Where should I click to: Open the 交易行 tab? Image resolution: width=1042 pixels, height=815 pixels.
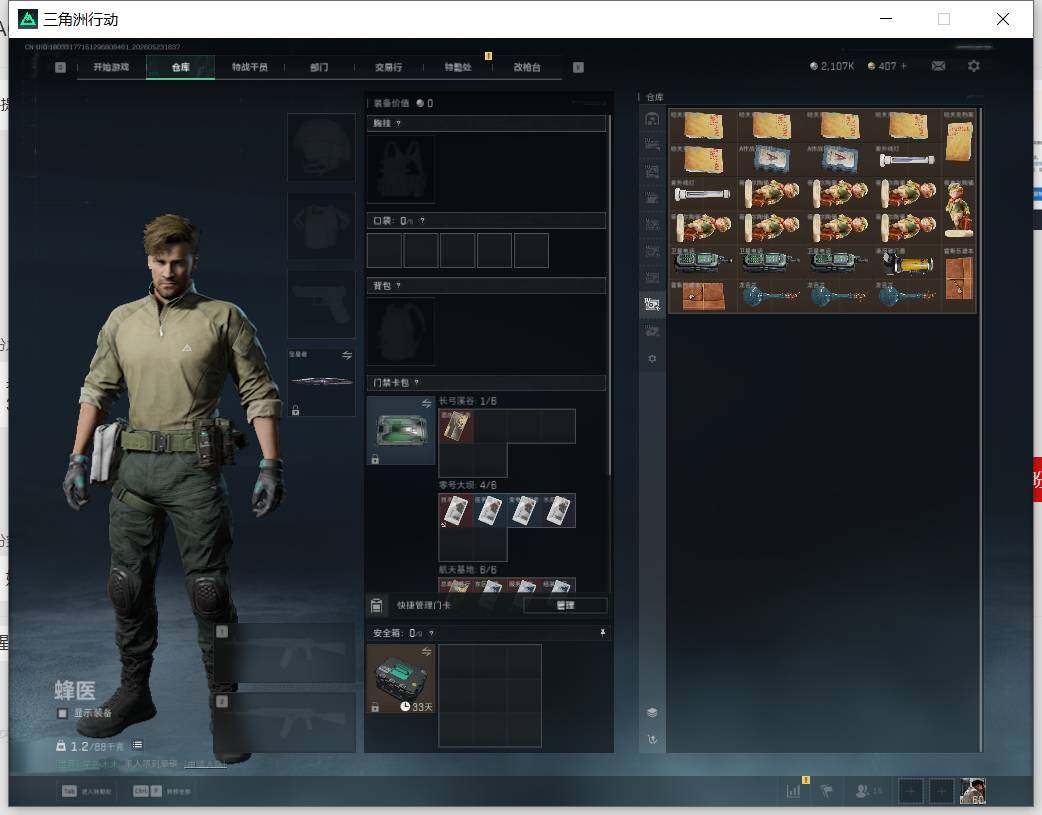click(x=389, y=67)
